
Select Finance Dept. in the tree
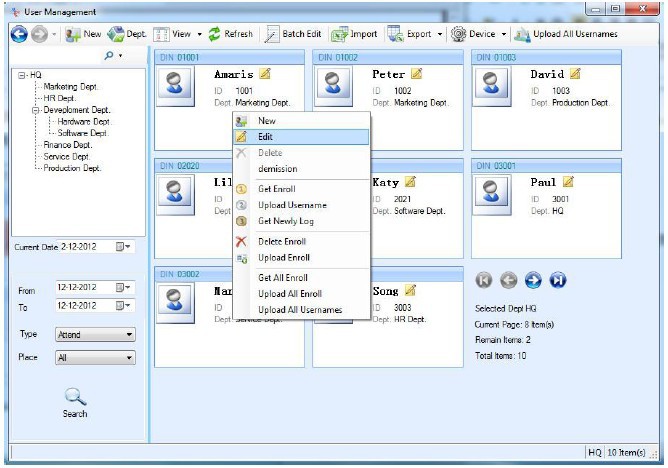[68, 145]
